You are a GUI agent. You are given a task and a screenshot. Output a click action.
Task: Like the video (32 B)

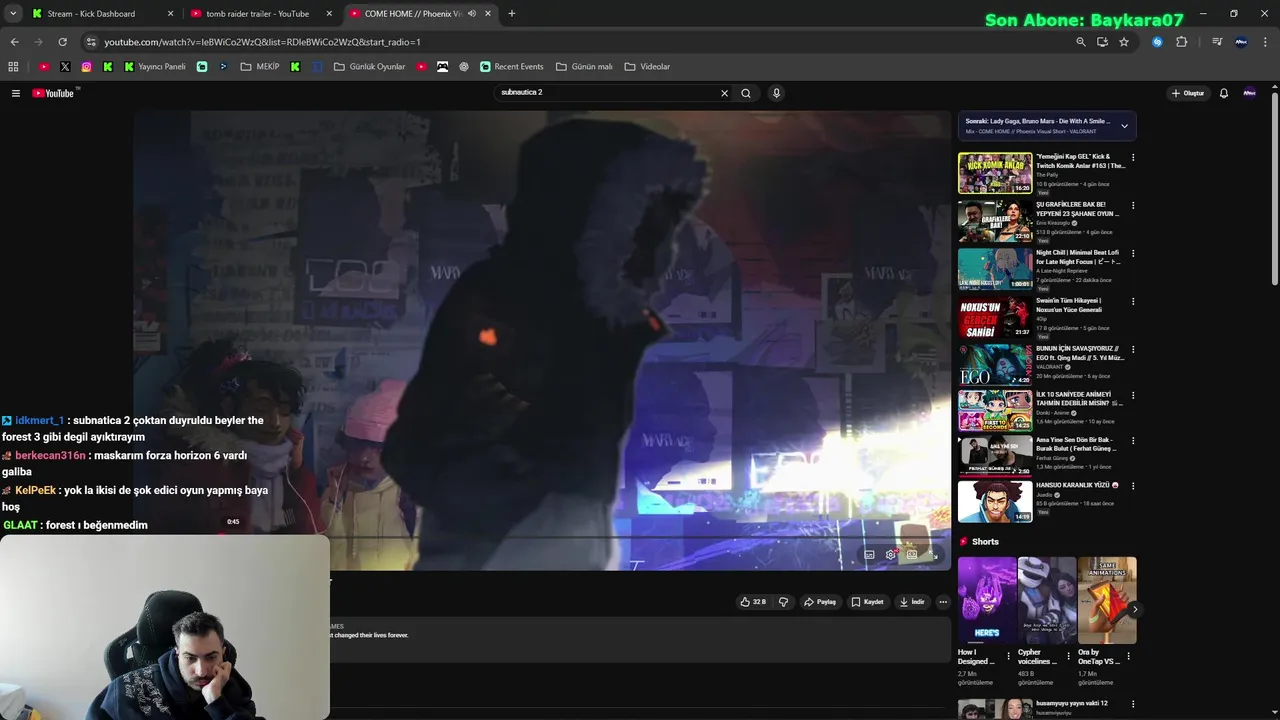[x=753, y=602]
